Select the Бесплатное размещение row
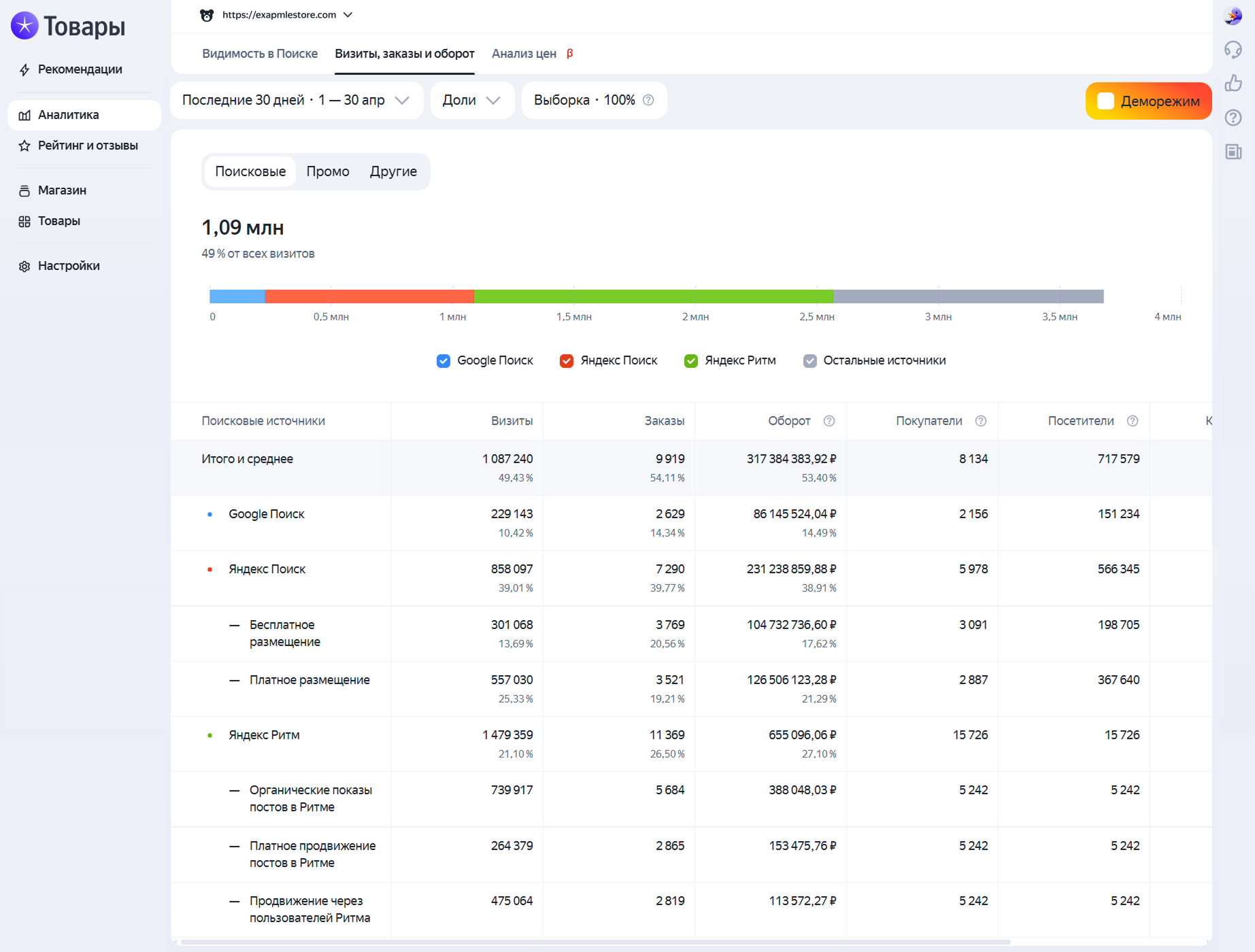The width and height of the screenshot is (1255, 952). pyautogui.click(x=691, y=634)
